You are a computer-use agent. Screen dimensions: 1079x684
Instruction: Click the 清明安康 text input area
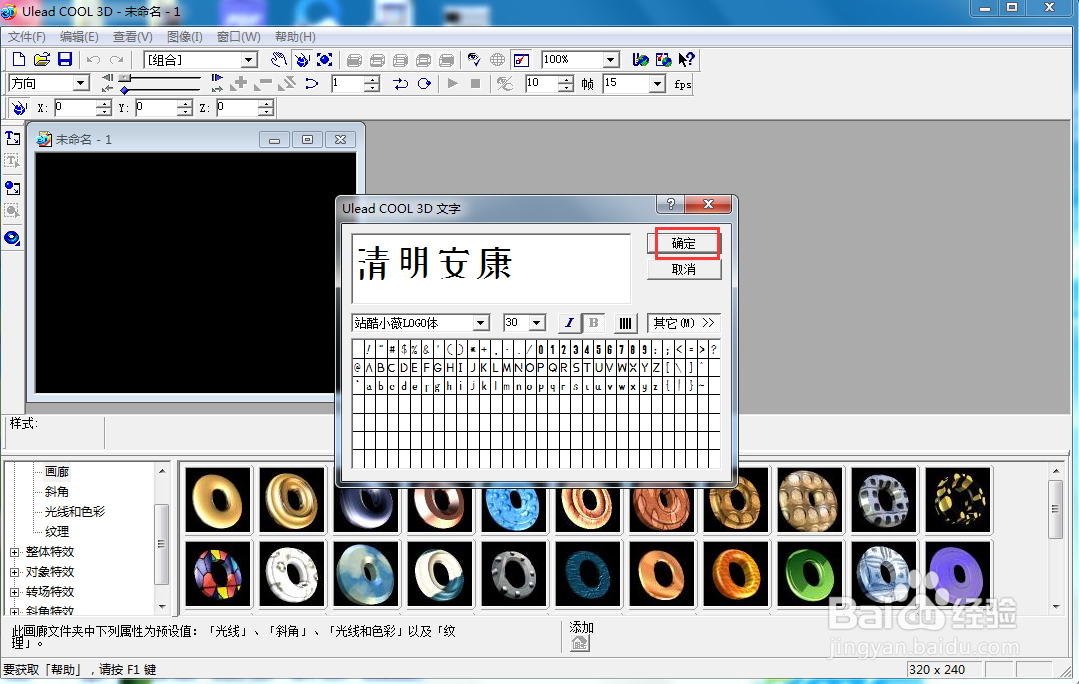coord(491,268)
